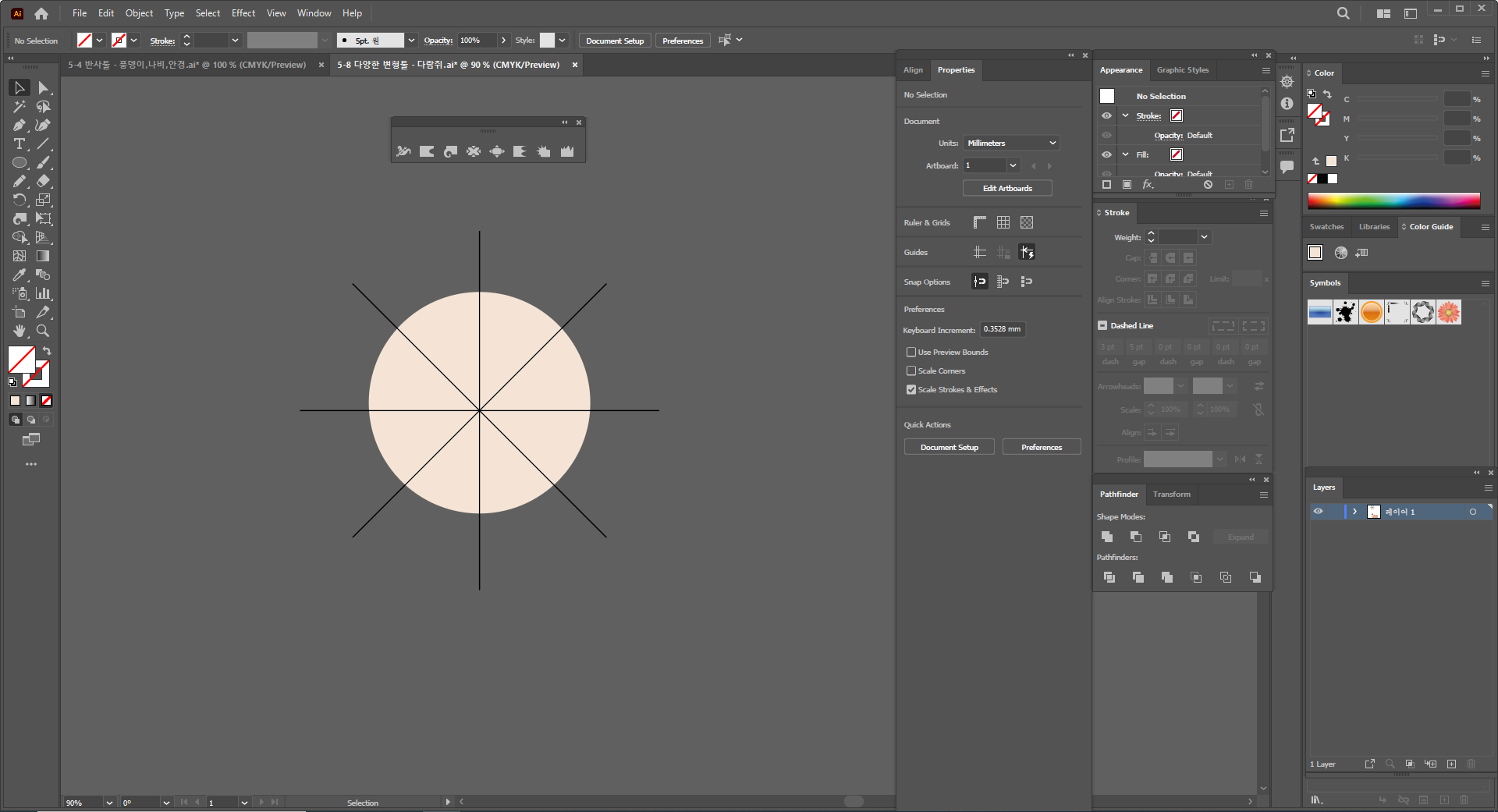
Task: Click the Edit Artboards button
Action: coord(1007,188)
